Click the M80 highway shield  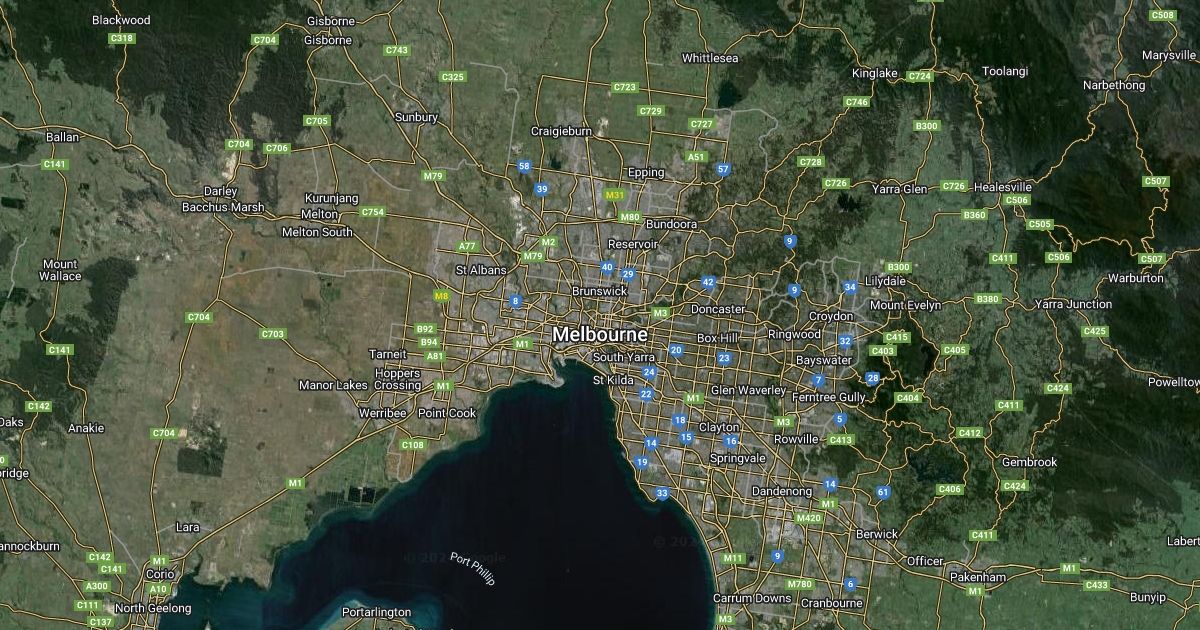pos(629,217)
